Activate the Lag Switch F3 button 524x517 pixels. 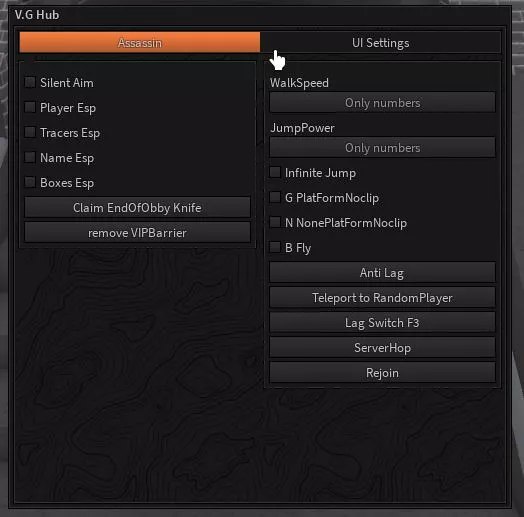pos(382,323)
